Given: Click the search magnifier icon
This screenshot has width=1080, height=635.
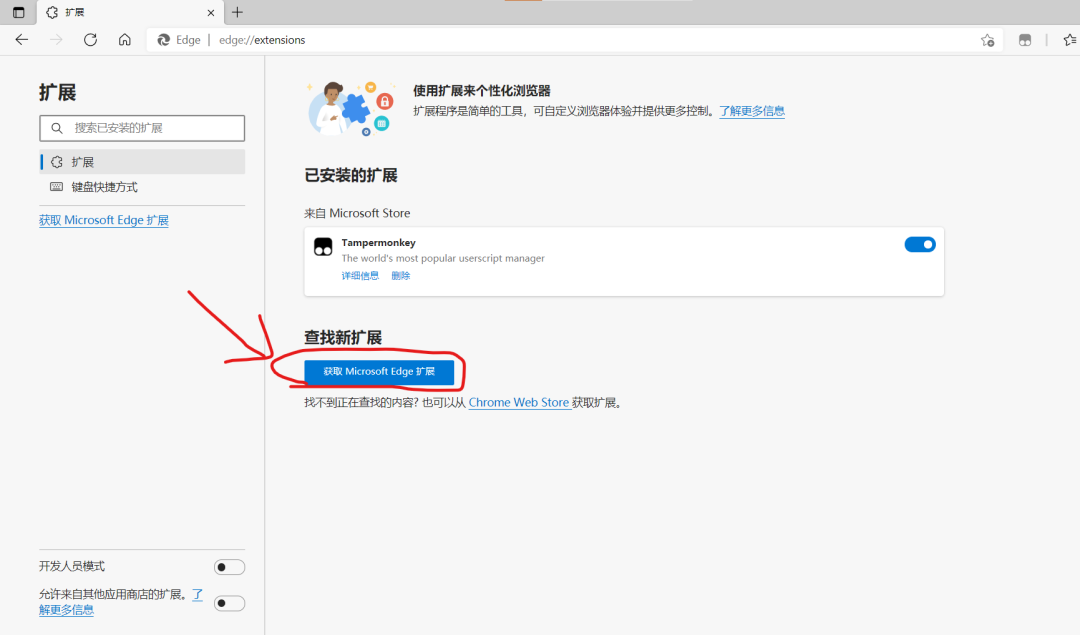Looking at the screenshot, I should tap(57, 128).
